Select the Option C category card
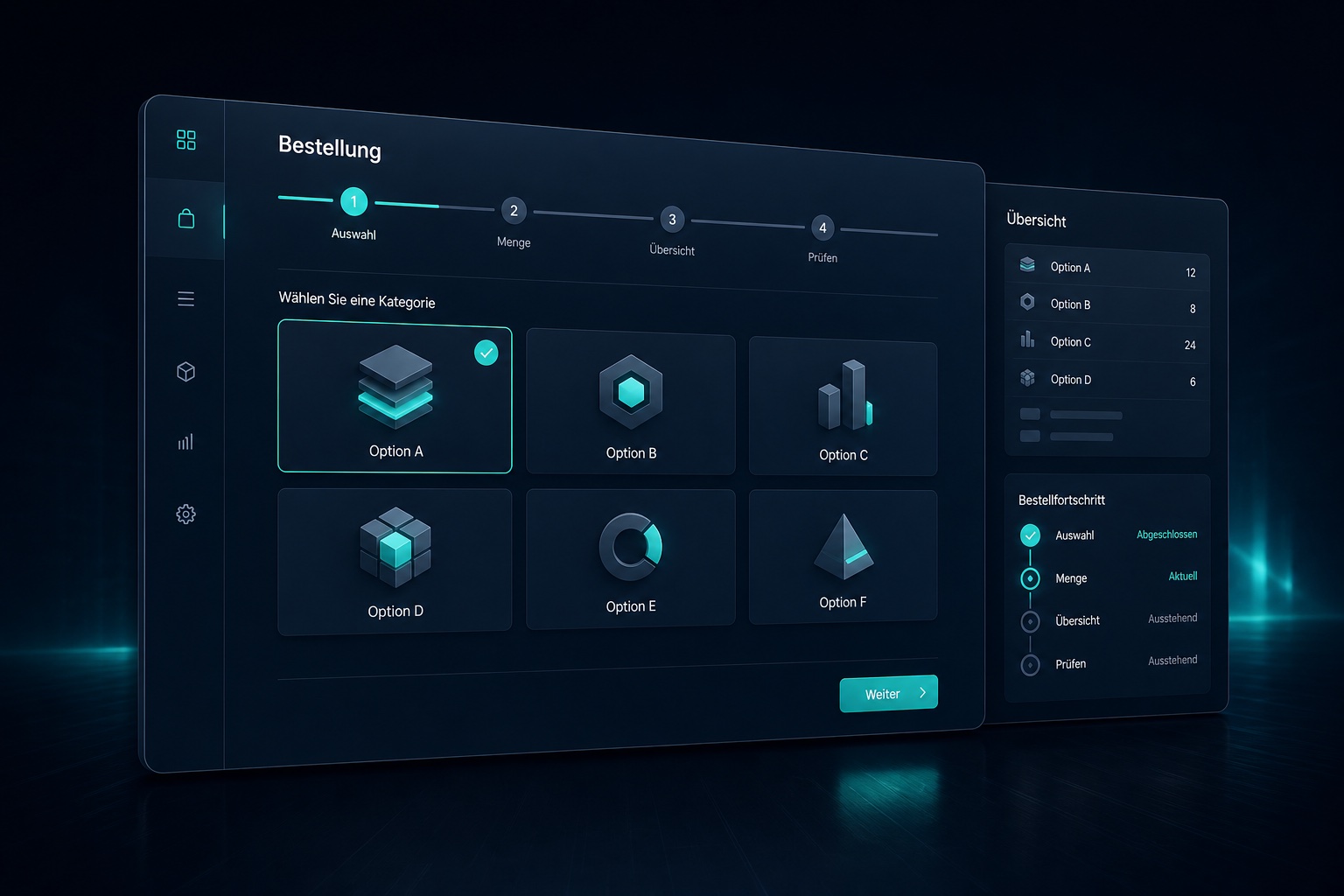1344x896 pixels. pyautogui.click(x=843, y=406)
